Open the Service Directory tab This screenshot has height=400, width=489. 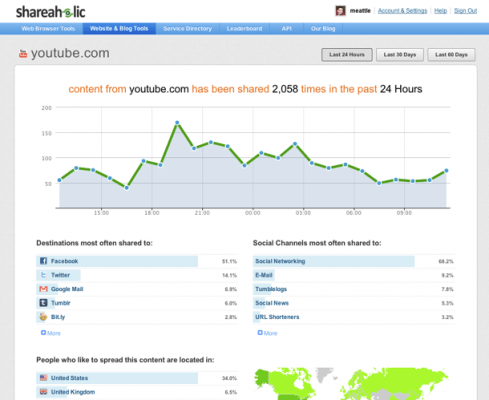187,29
